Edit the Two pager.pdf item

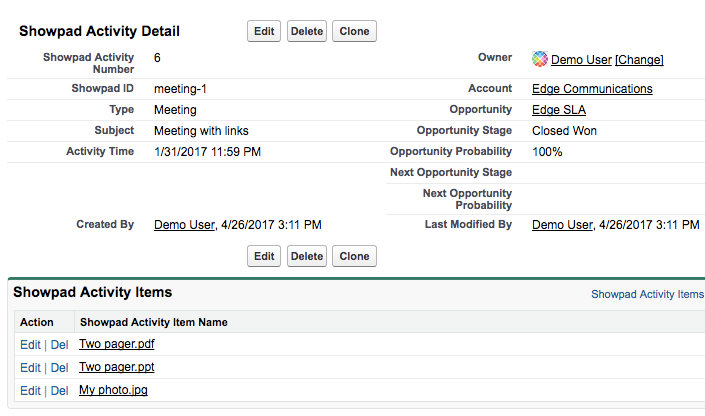(30, 345)
